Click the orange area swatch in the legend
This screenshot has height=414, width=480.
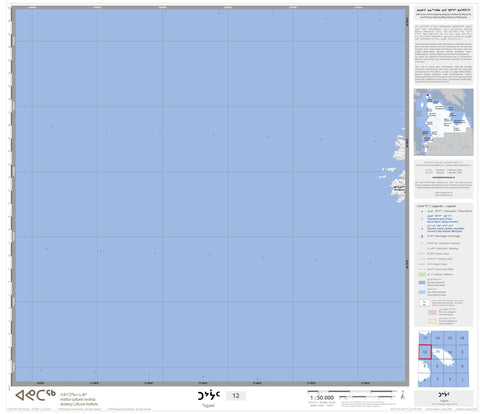[x=432, y=321]
